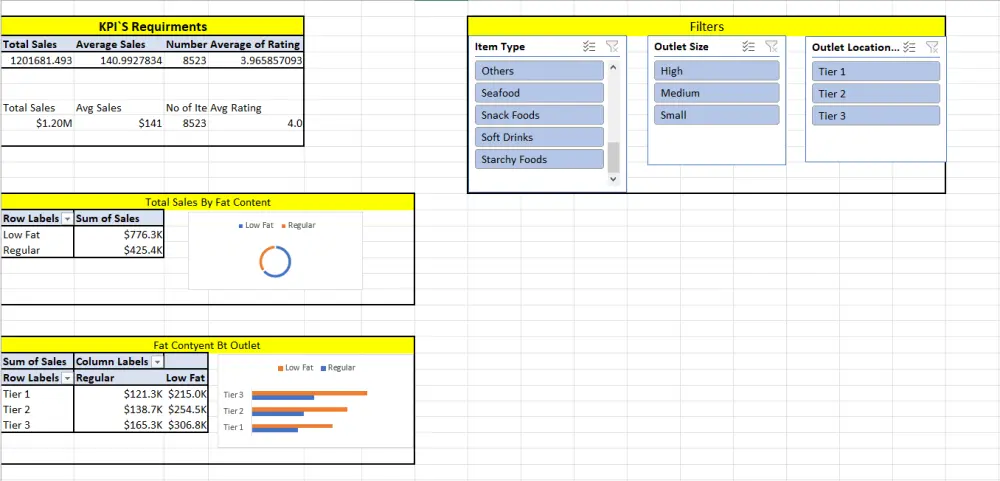This screenshot has height=481, width=1000.
Task: Toggle Tier 2 in Outlet Location slicer
Action: 876,94
